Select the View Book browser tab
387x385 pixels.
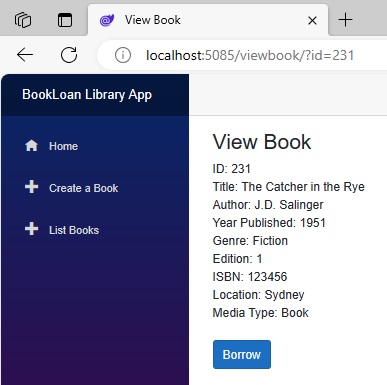point(208,20)
